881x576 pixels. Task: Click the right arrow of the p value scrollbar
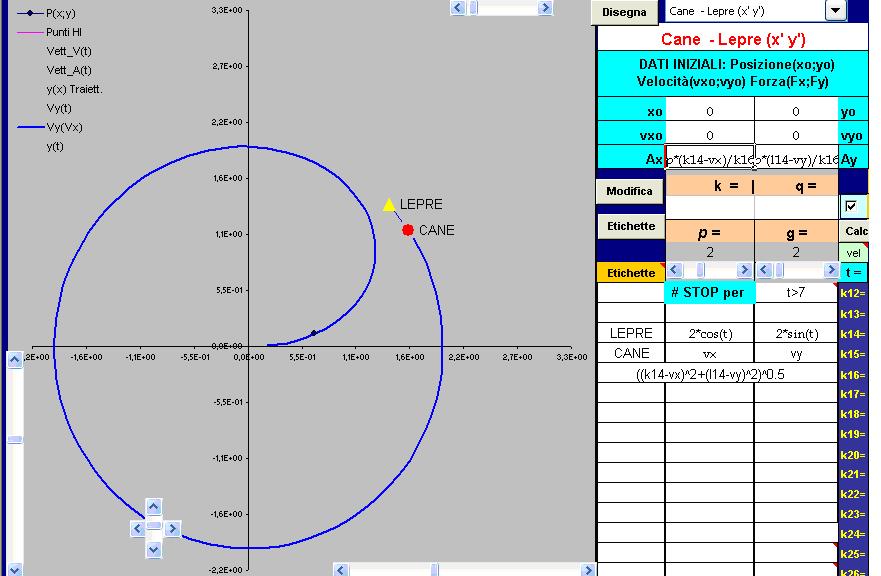point(743,270)
